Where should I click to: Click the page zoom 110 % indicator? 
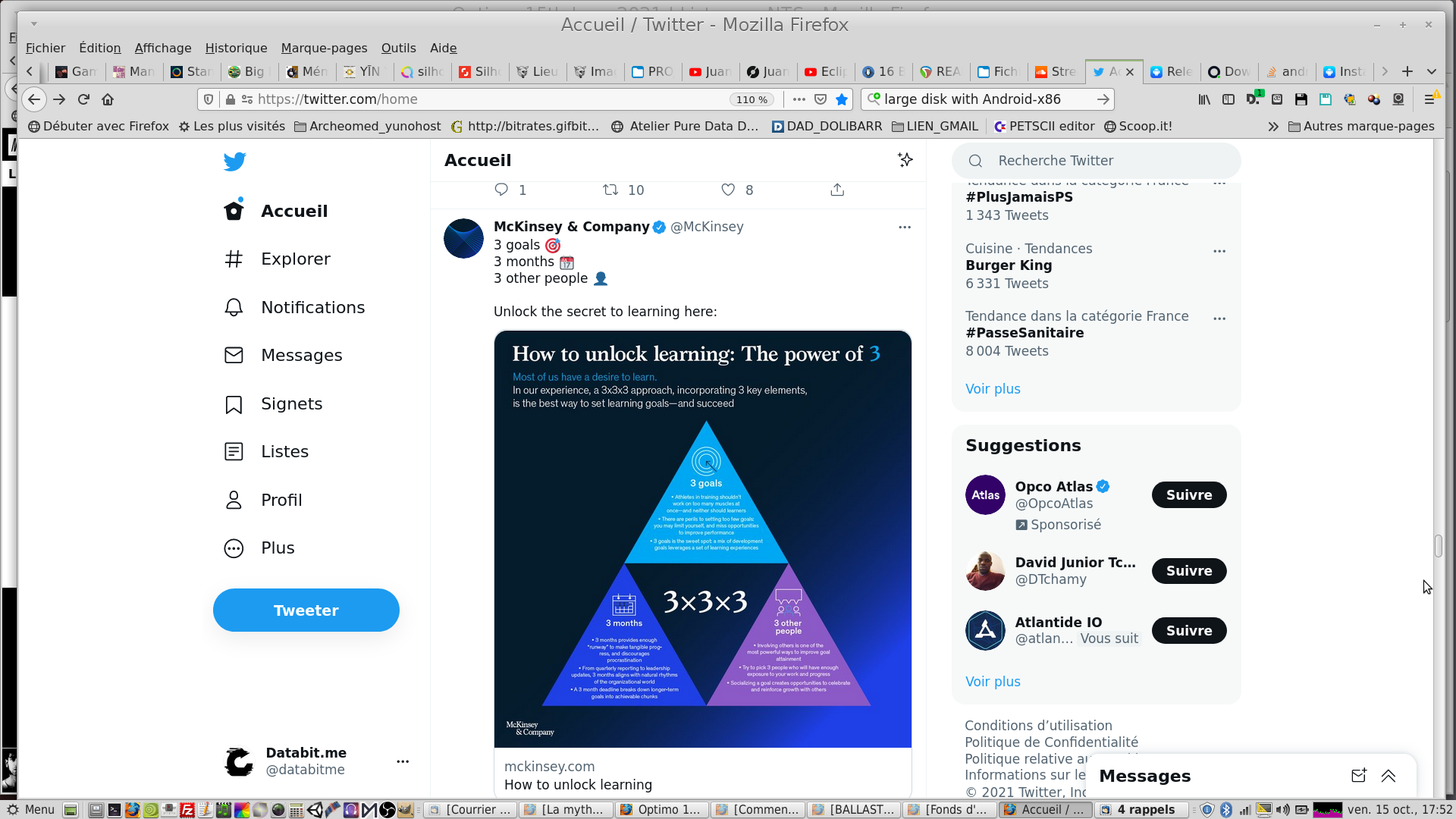(x=752, y=99)
